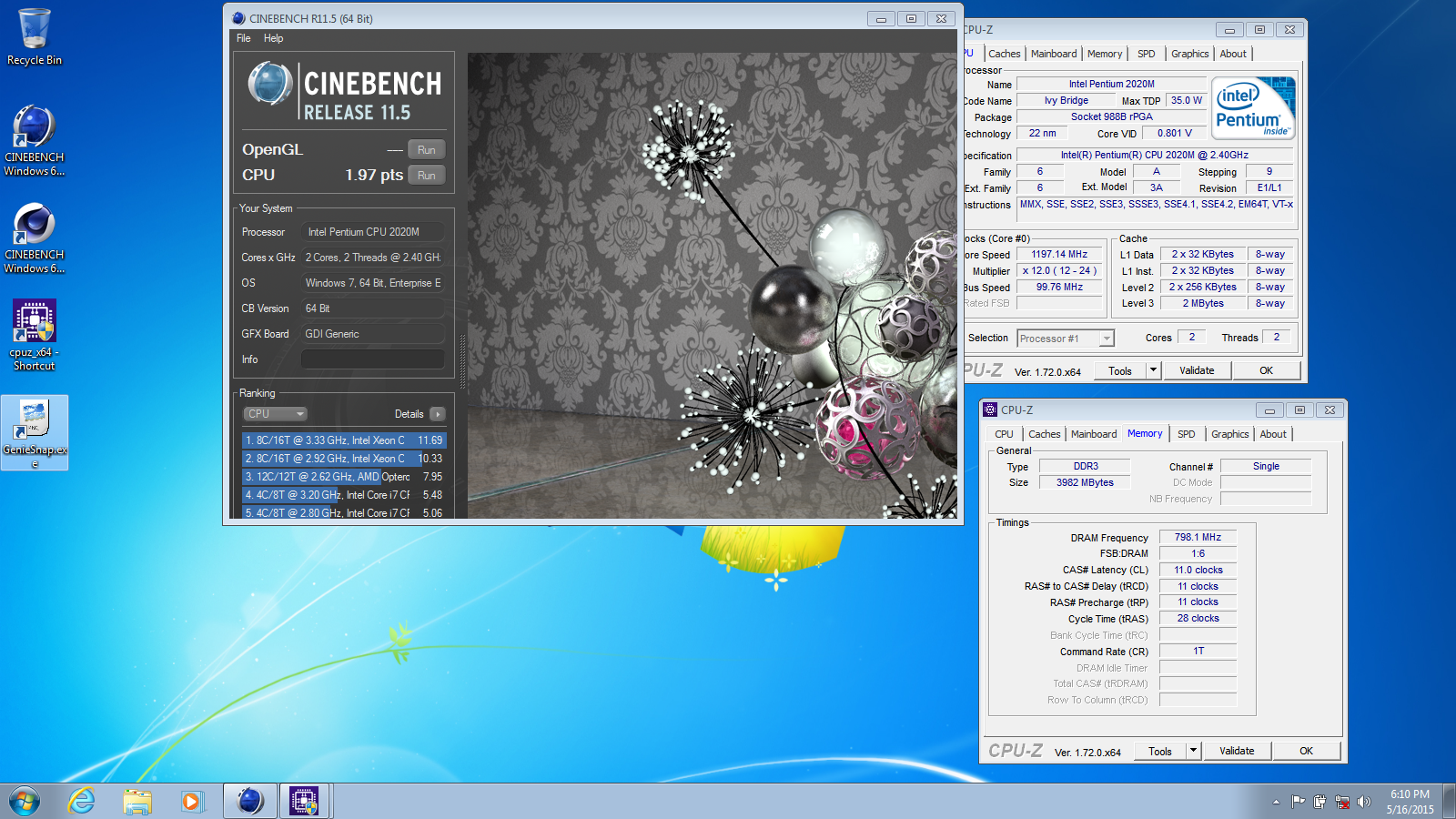Show hidden tray icons arrow
Viewport: 1456px width, 819px height.
[x=1276, y=802]
